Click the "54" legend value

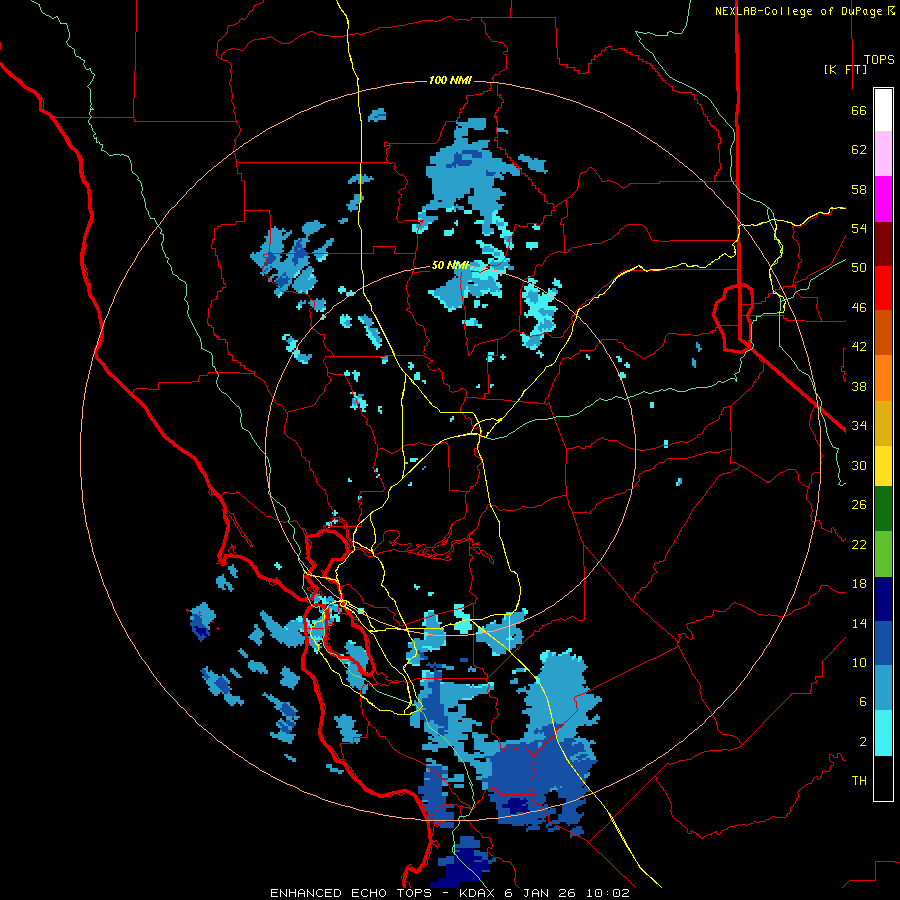pyautogui.click(x=859, y=228)
